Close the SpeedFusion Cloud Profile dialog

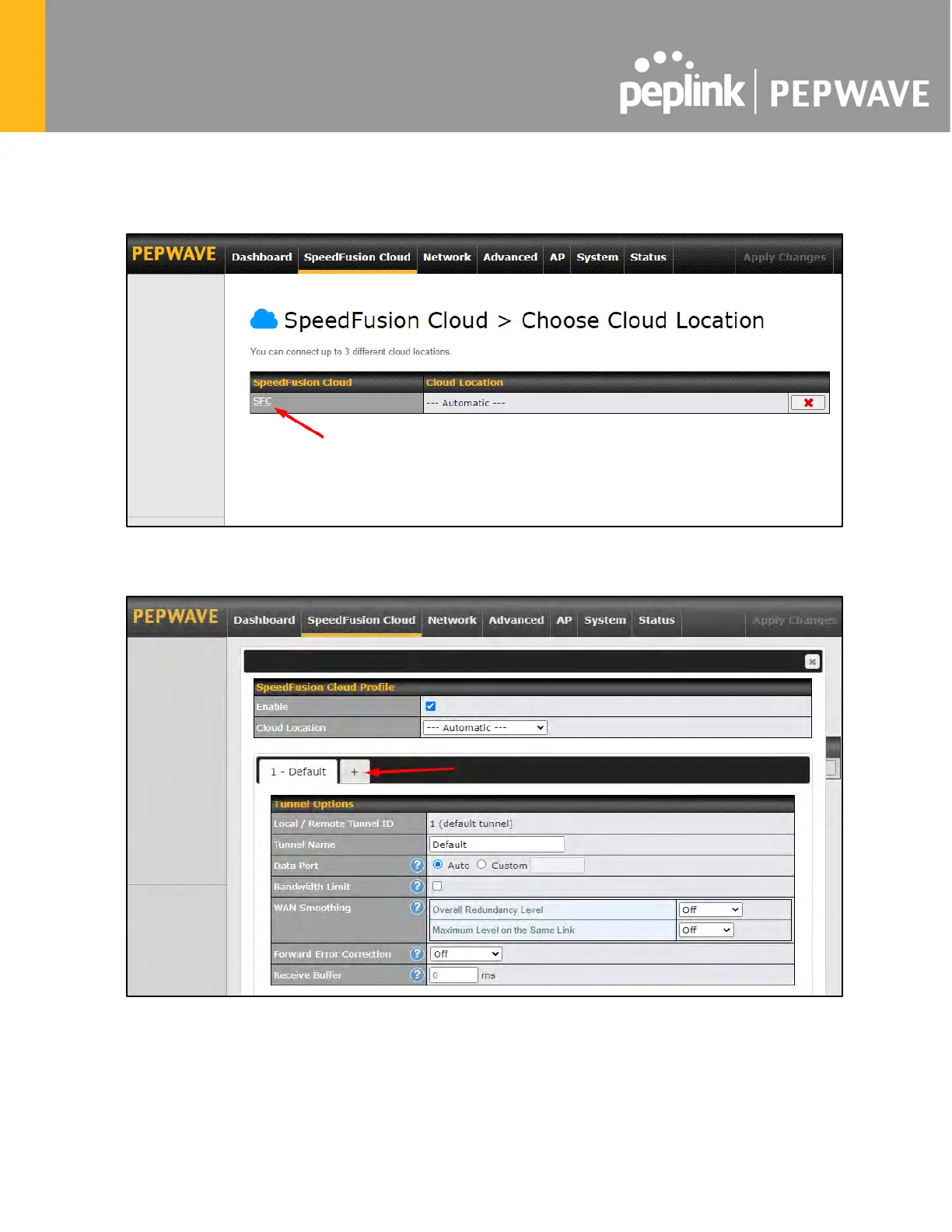812,661
